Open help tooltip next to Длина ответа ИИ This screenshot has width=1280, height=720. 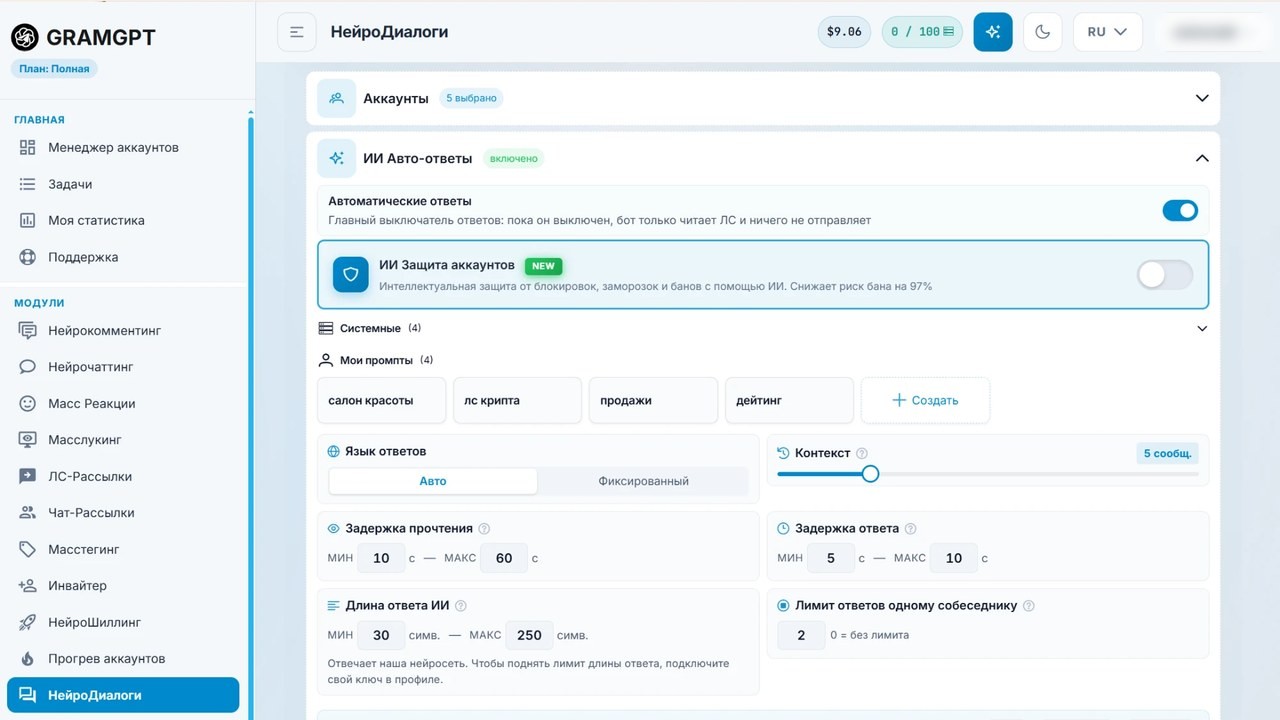click(x=461, y=606)
